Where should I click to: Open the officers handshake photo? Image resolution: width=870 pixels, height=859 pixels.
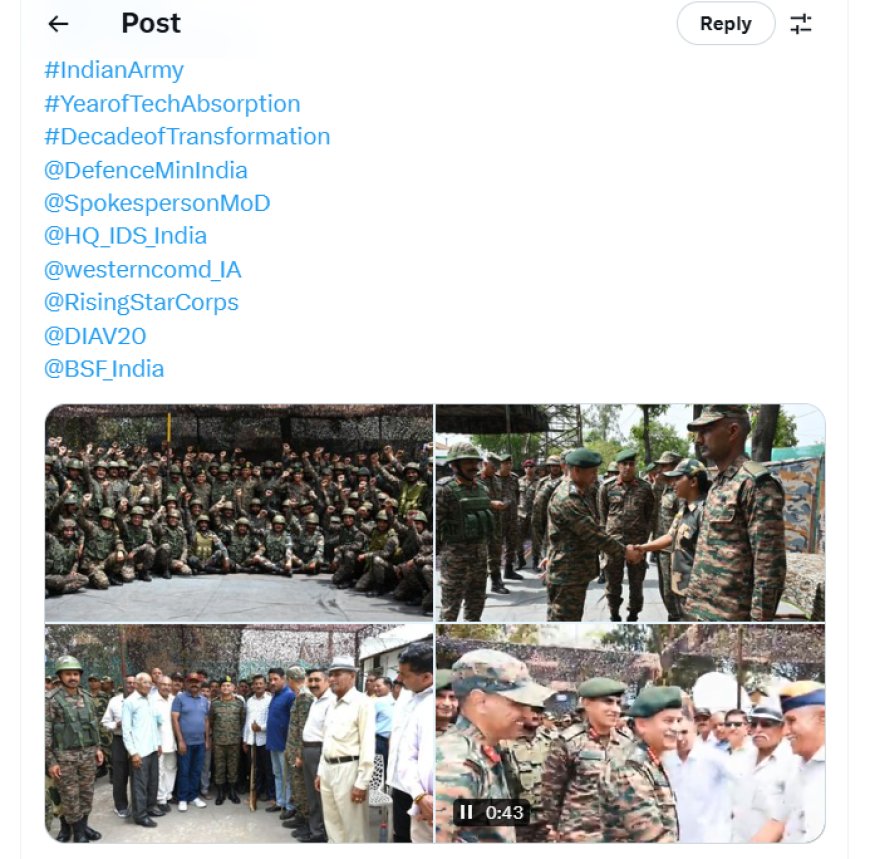pos(630,513)
